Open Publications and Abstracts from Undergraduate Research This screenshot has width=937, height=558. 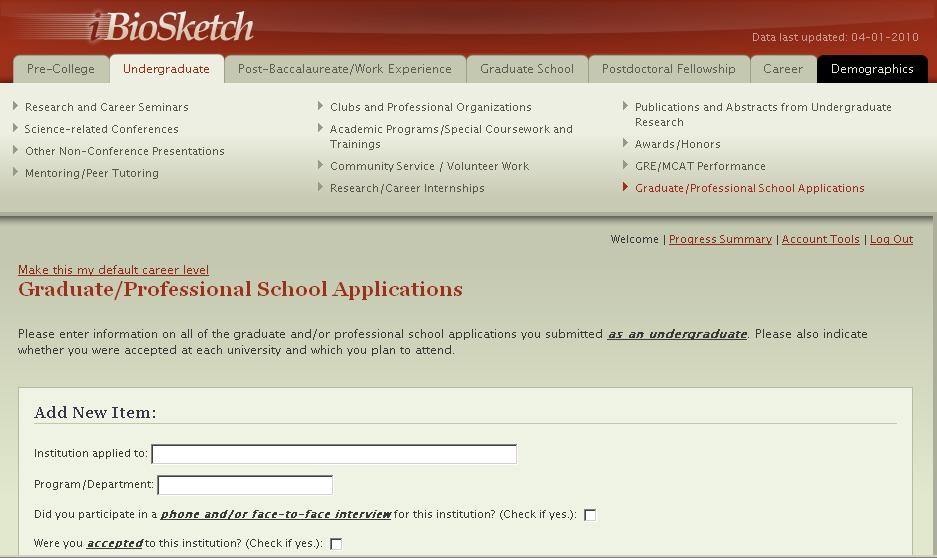pyautogui.click(x=763, y=114)
